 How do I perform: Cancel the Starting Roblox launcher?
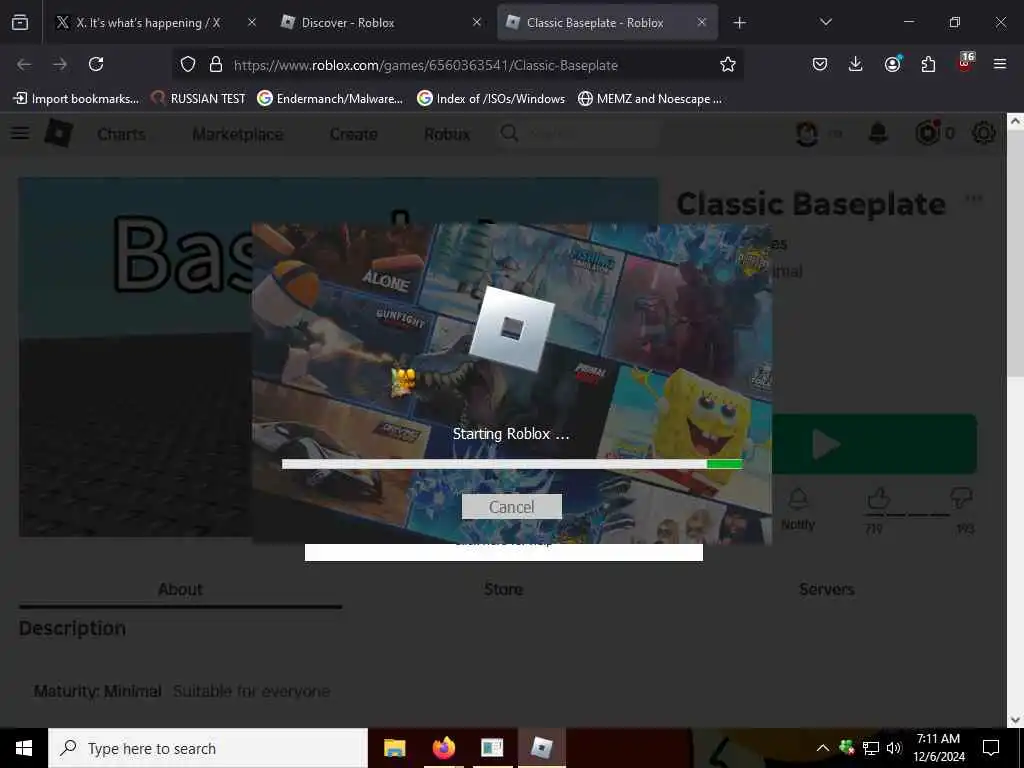[511, 507]
